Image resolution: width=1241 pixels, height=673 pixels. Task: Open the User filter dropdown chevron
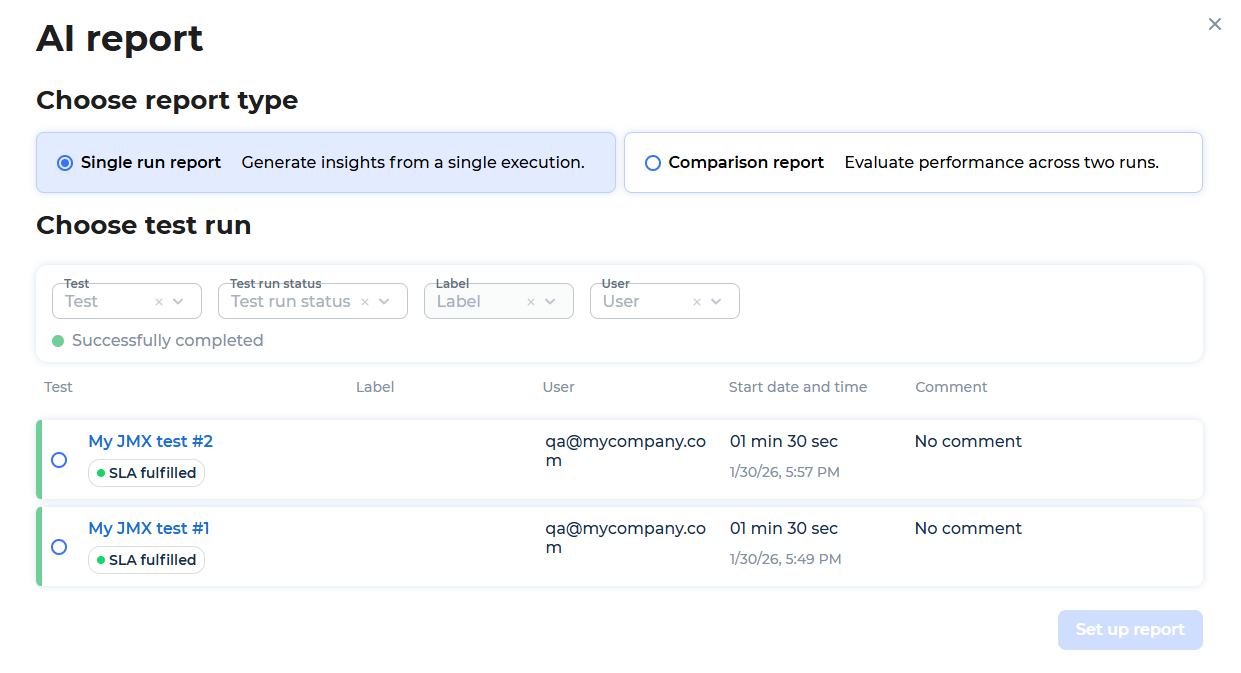717,302
